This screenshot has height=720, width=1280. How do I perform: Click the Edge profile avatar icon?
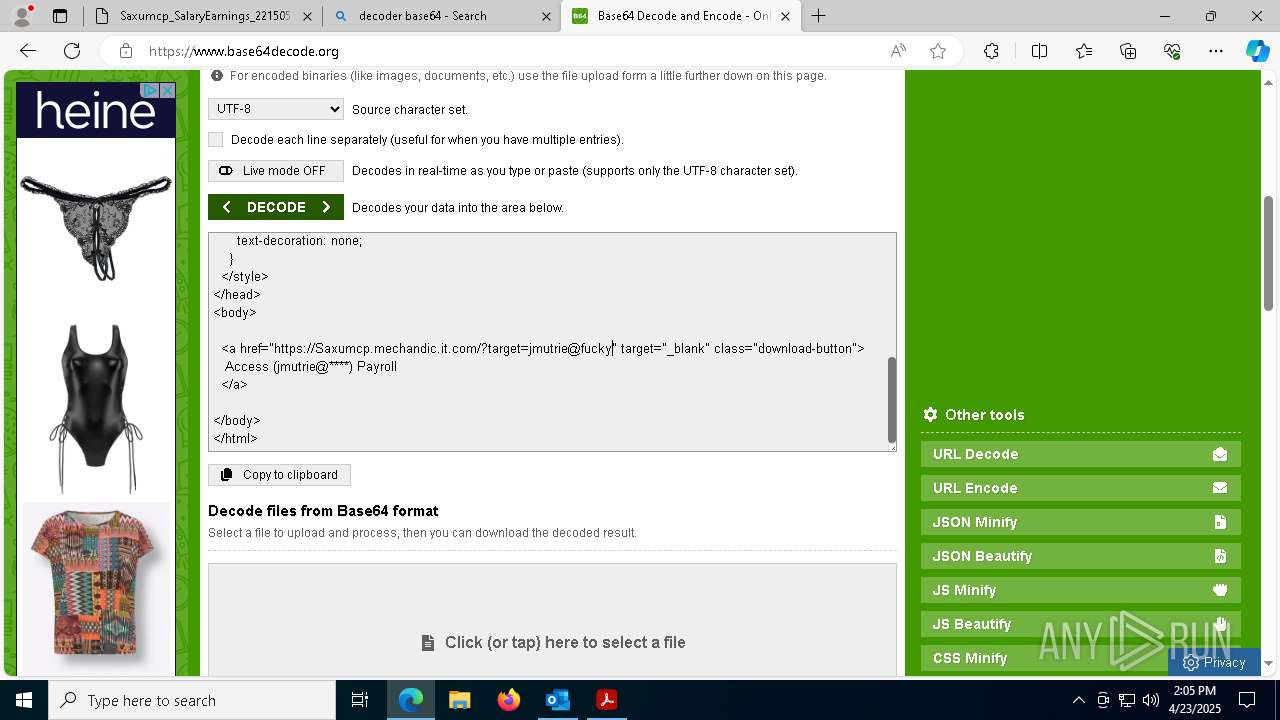[x=22, y=15]
